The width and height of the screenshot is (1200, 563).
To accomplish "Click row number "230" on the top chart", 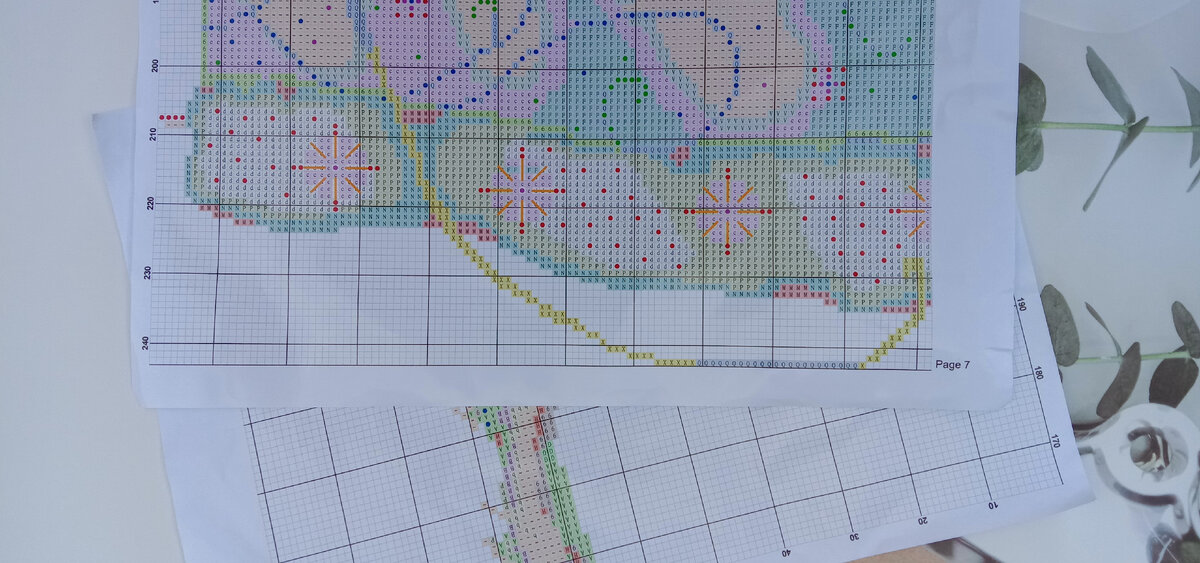I will (x=146, y=272).
